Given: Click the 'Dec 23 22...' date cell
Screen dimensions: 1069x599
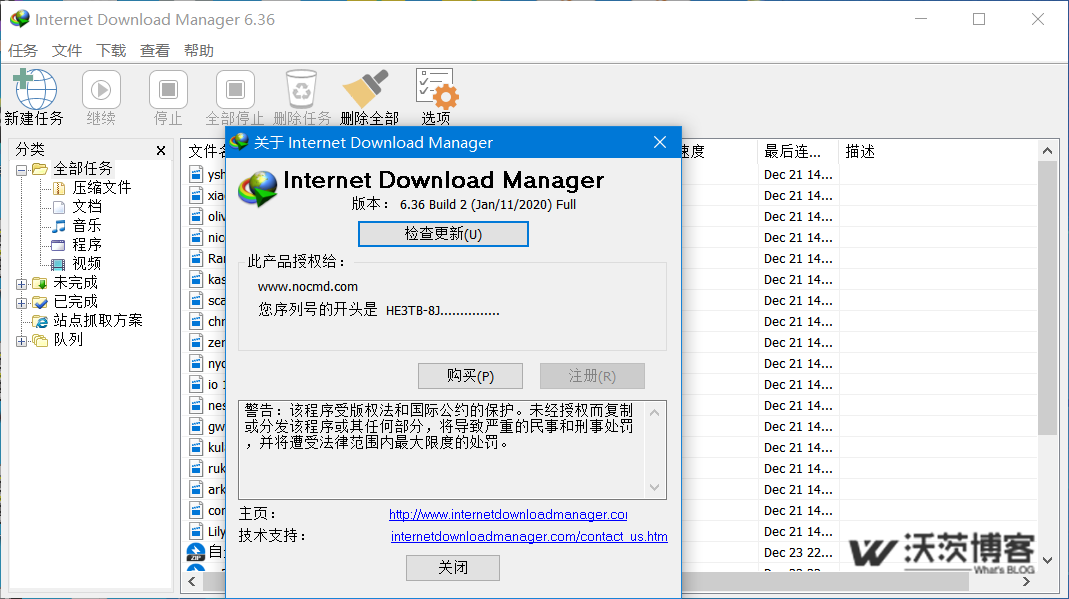Looking at the screenshot, I should 798,553.
